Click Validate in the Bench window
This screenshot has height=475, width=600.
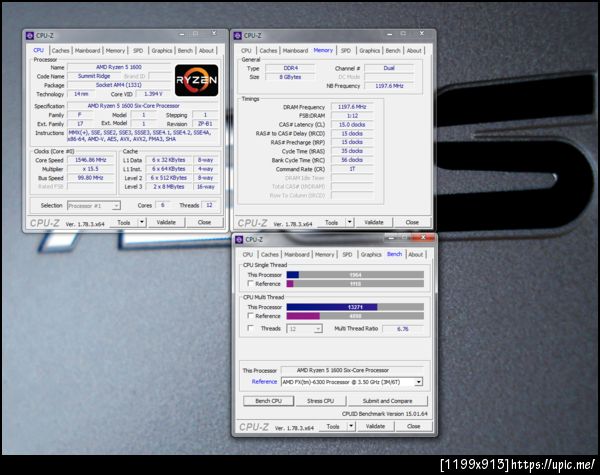pyautogui.click(x=375, y=426)
